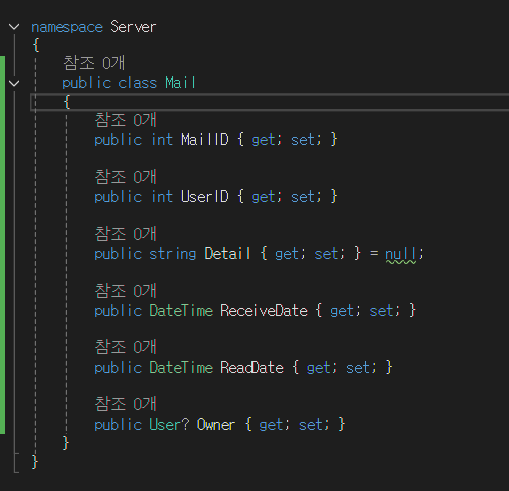Select the Mail class name

coord(180,83)
